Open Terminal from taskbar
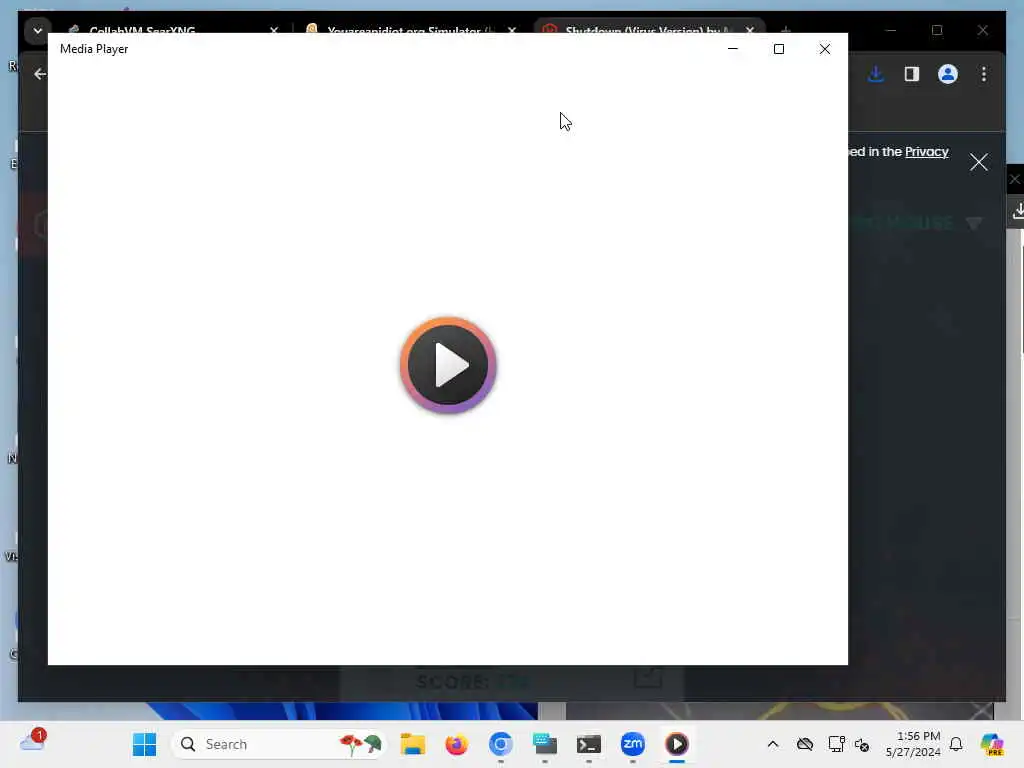The image size is (1024, 768). tap(588, 744)
